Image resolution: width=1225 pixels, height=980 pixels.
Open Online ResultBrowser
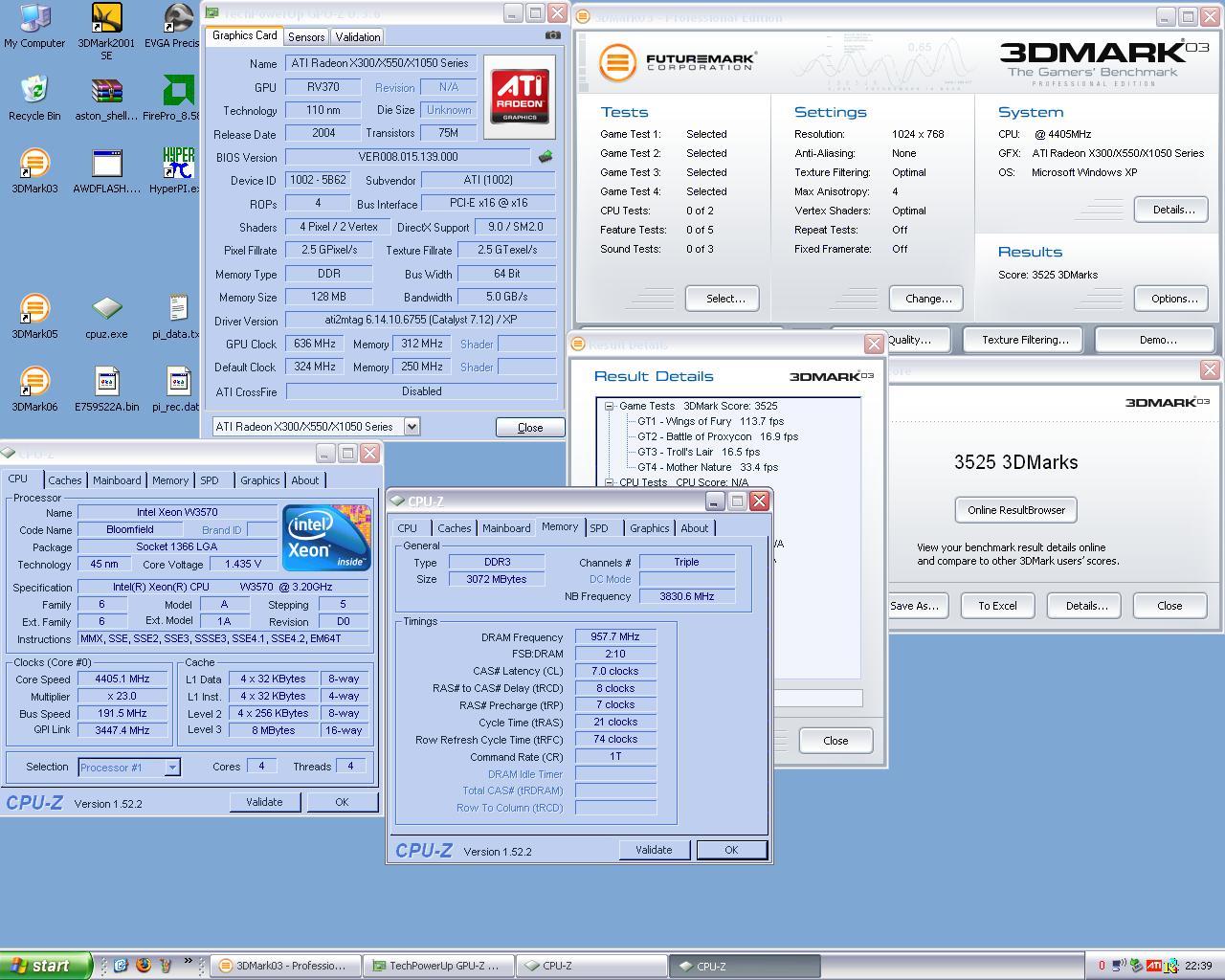[1016, 510]
